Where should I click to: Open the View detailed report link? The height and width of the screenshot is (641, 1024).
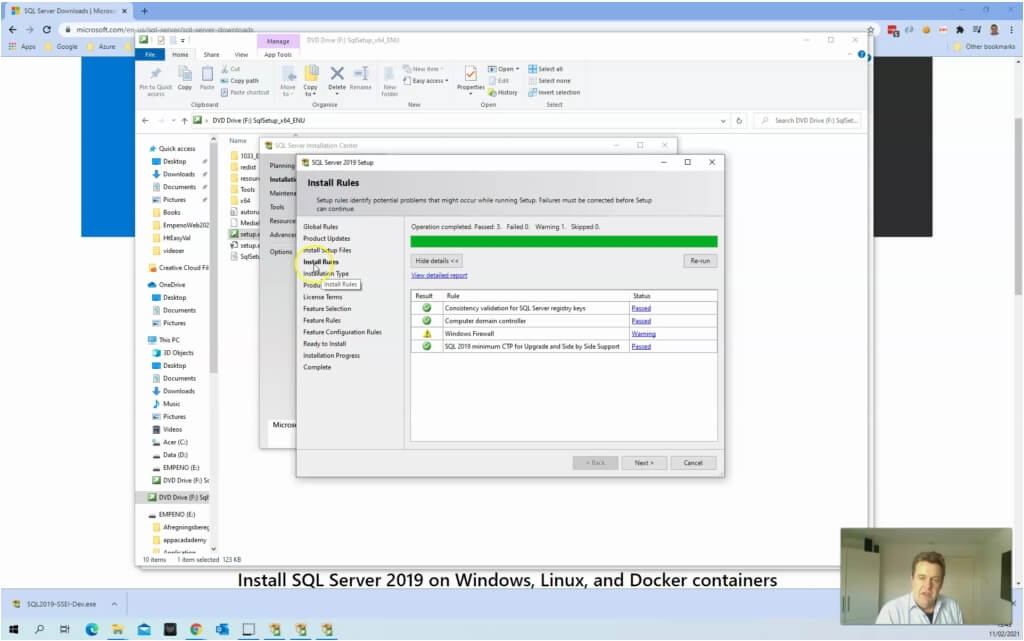click(x=439, y=275)
